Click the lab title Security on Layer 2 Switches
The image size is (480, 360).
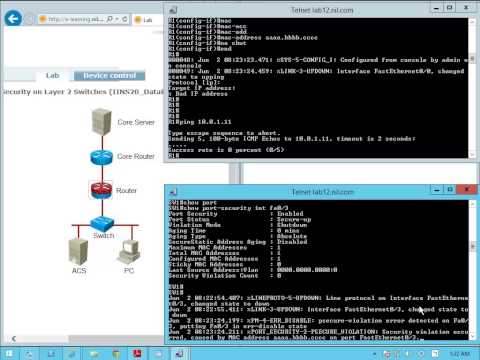[x=82, y=92]
